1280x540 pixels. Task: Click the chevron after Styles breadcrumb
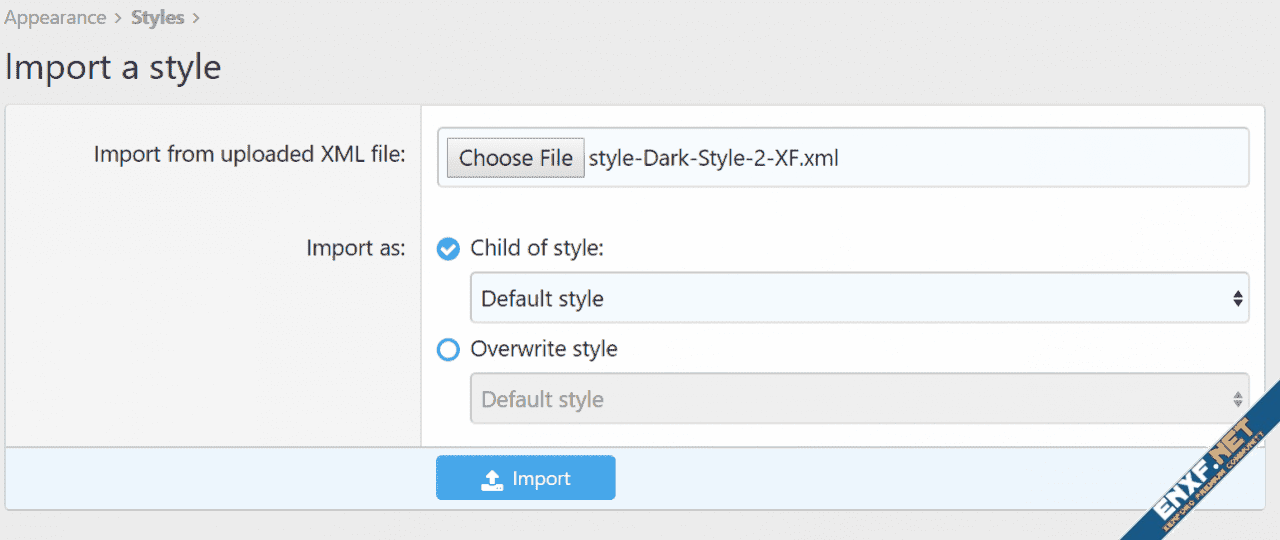pyautogui.click(x=196, y=18)
